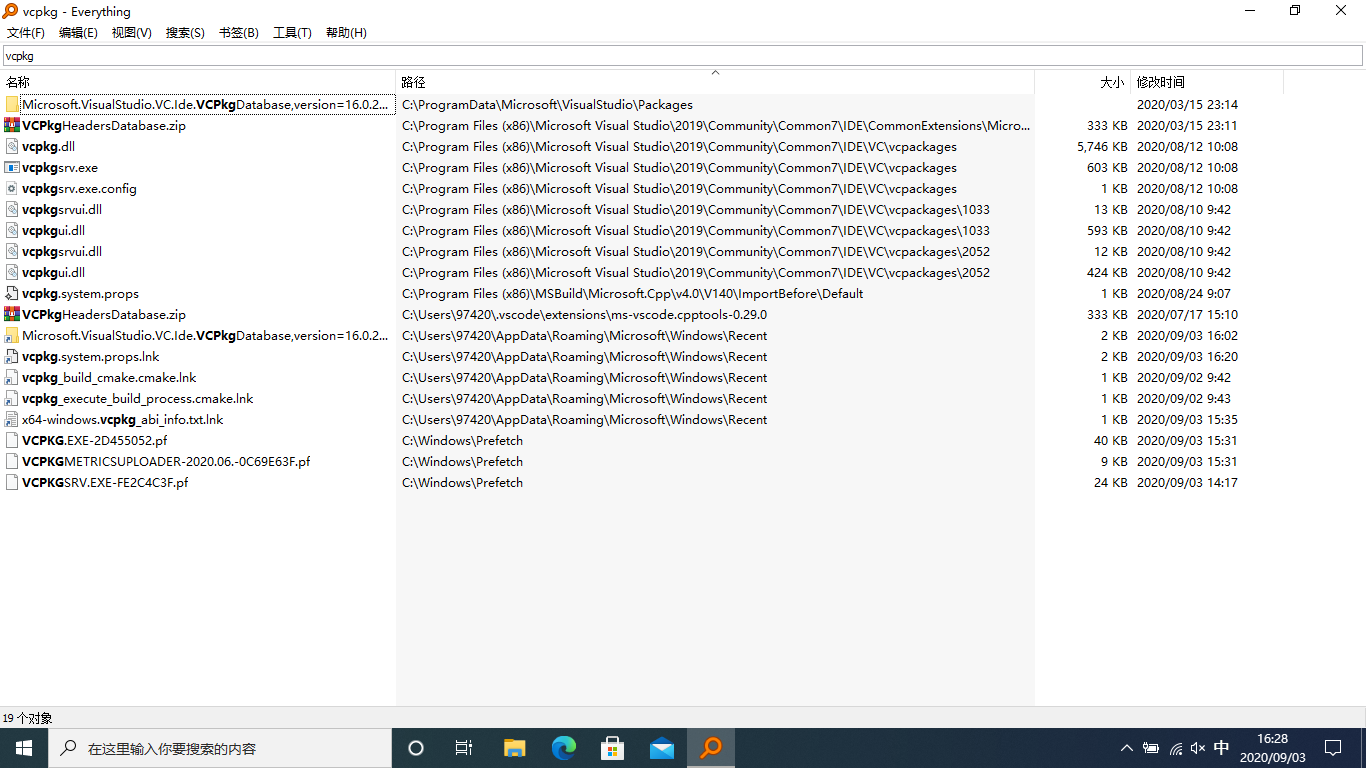1366x768 pixels.
Task: Click the vcpkg_execute_build_process.cmake.lnk icon
Action: click(12, 398)
